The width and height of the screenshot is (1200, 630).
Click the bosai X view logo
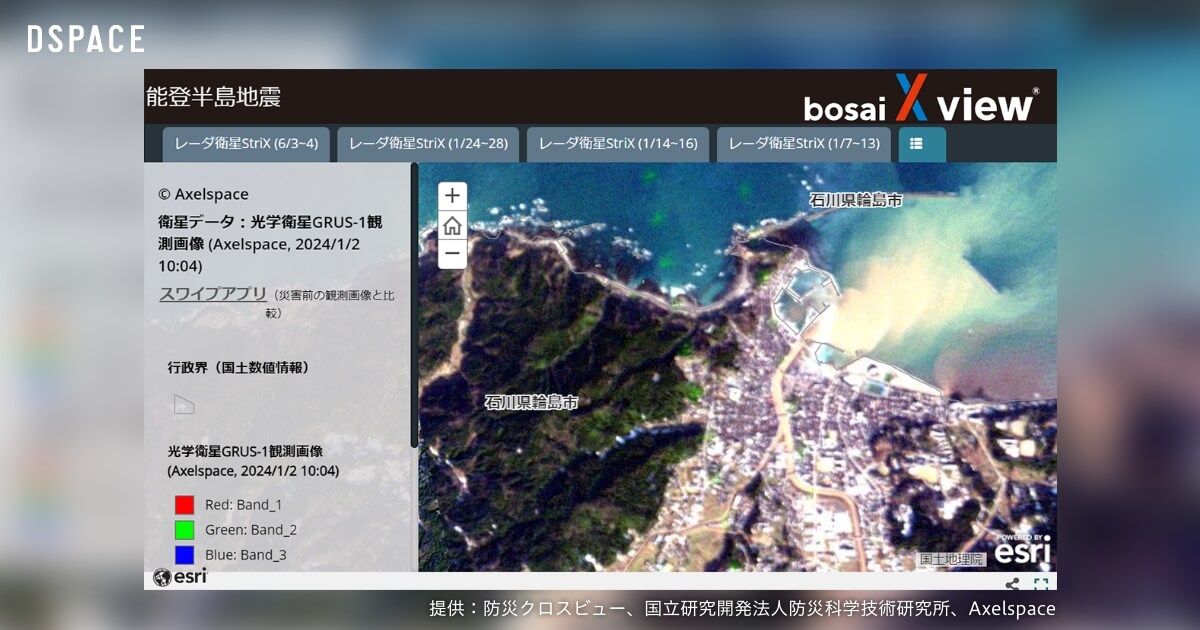pyautogui.click(x=920, y=101)
